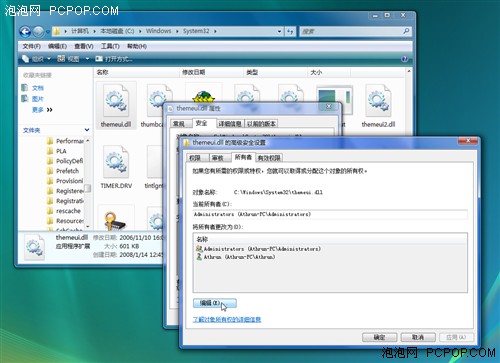Click the Documents favorite link icon
This screenshot has width=500, height=363.
point(25,88)
